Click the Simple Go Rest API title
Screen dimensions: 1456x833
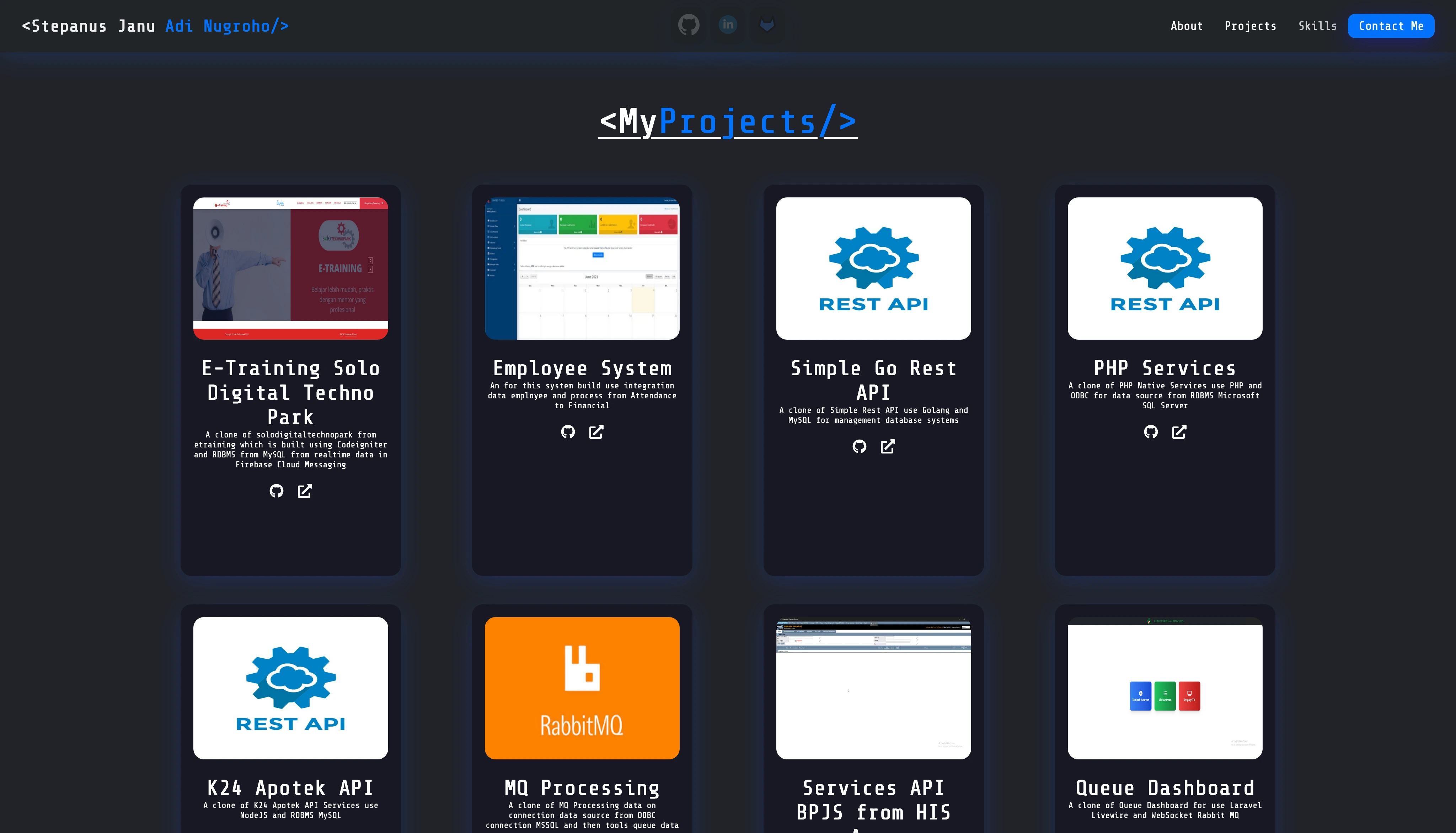pos(873,380)
